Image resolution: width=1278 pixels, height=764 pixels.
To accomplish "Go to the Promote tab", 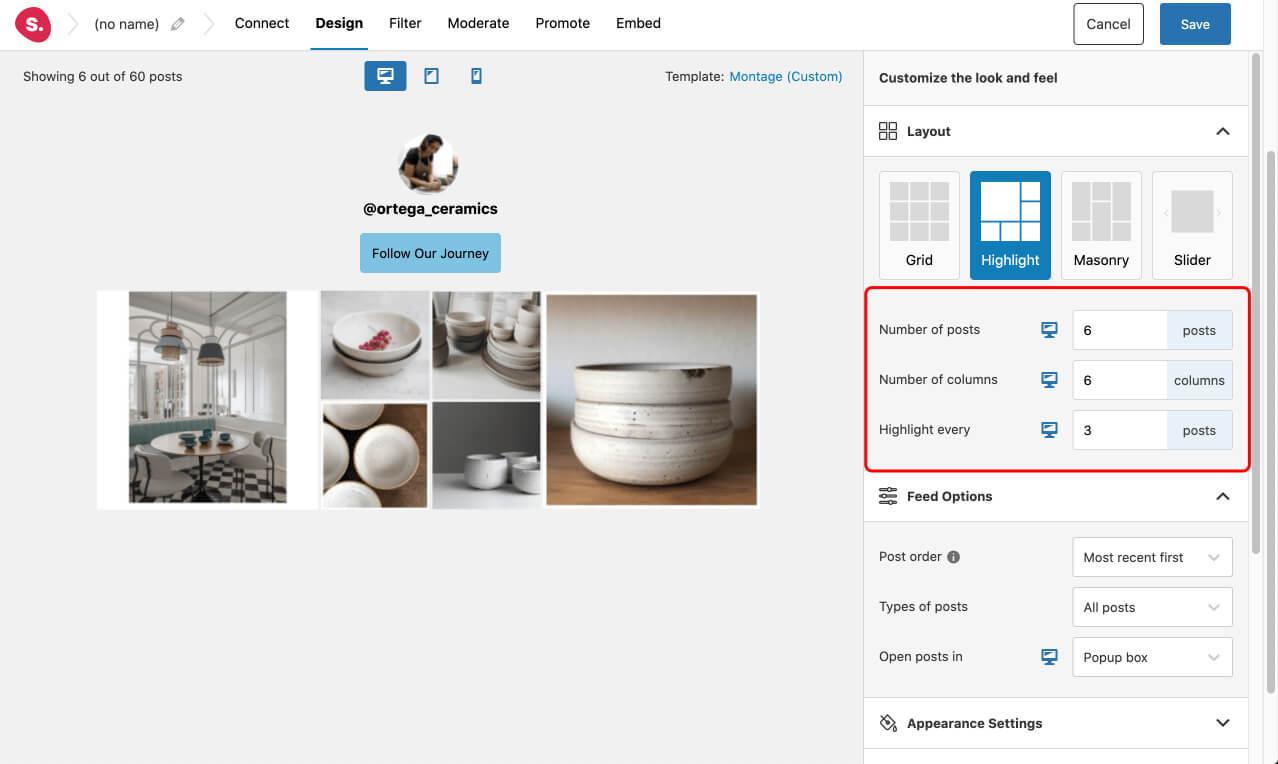I will [562, 23].
